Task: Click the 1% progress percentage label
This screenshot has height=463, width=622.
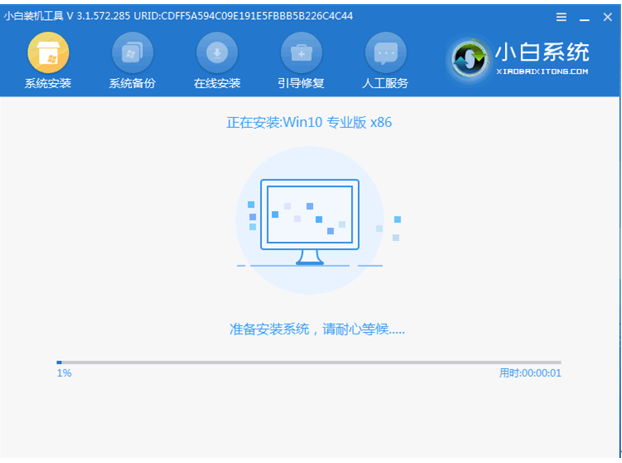Action: point(64,373)
